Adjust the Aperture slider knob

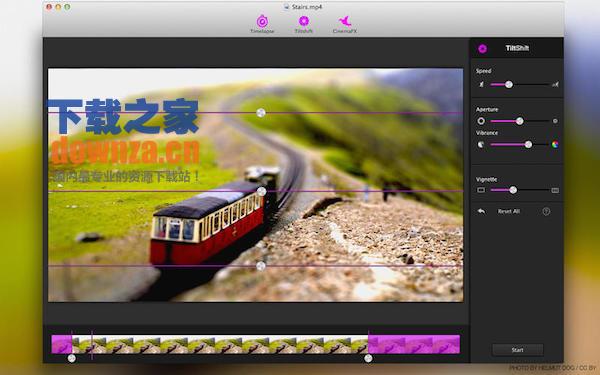[519, 121]
